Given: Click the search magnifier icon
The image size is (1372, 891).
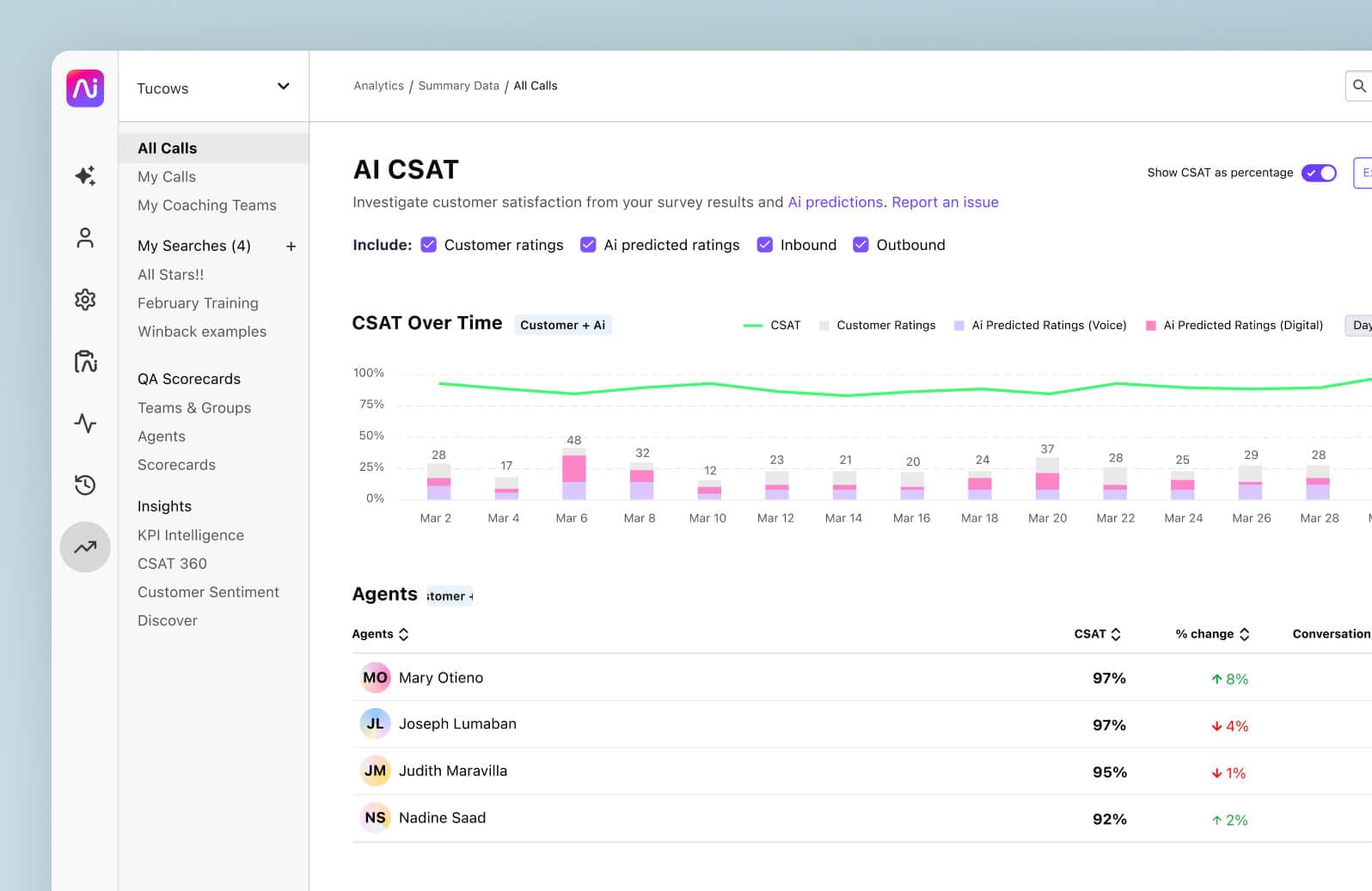Looking at the screenshot, I should point(1358,86).
